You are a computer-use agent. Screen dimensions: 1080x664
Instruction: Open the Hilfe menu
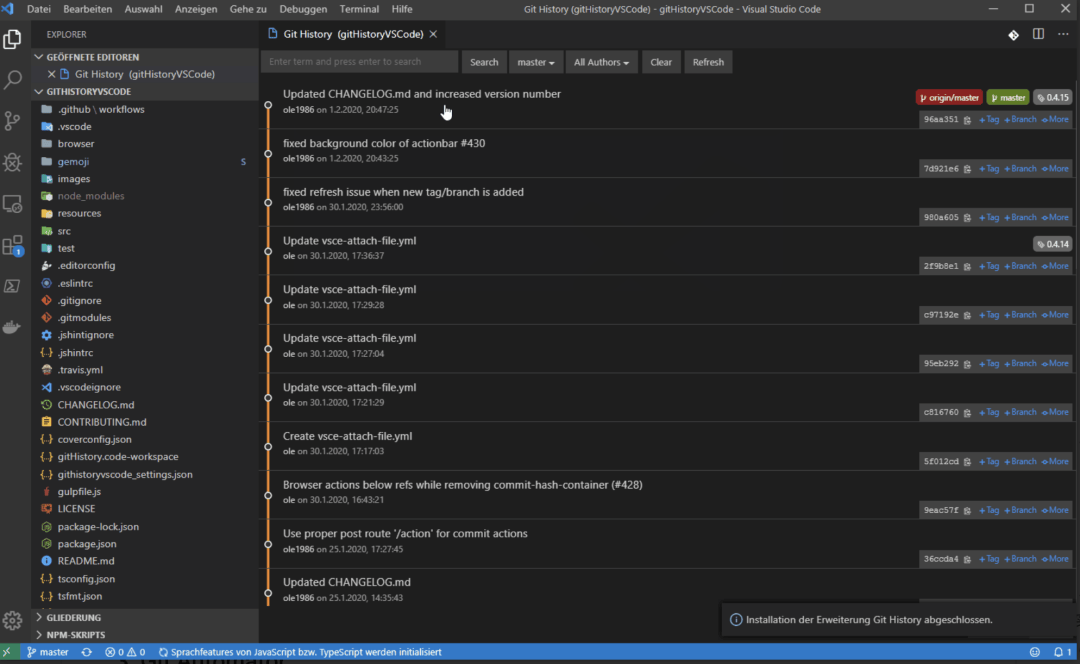pyautogui.click(x=402, y=9)
